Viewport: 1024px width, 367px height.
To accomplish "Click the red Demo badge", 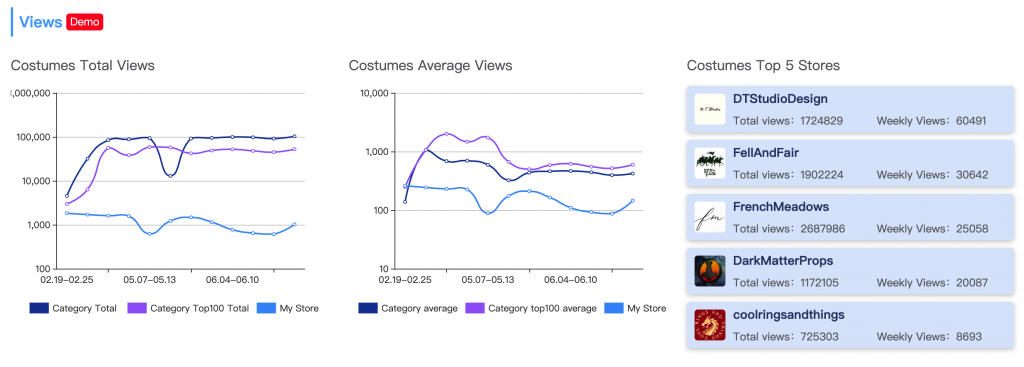I will (x=85, y=22).
